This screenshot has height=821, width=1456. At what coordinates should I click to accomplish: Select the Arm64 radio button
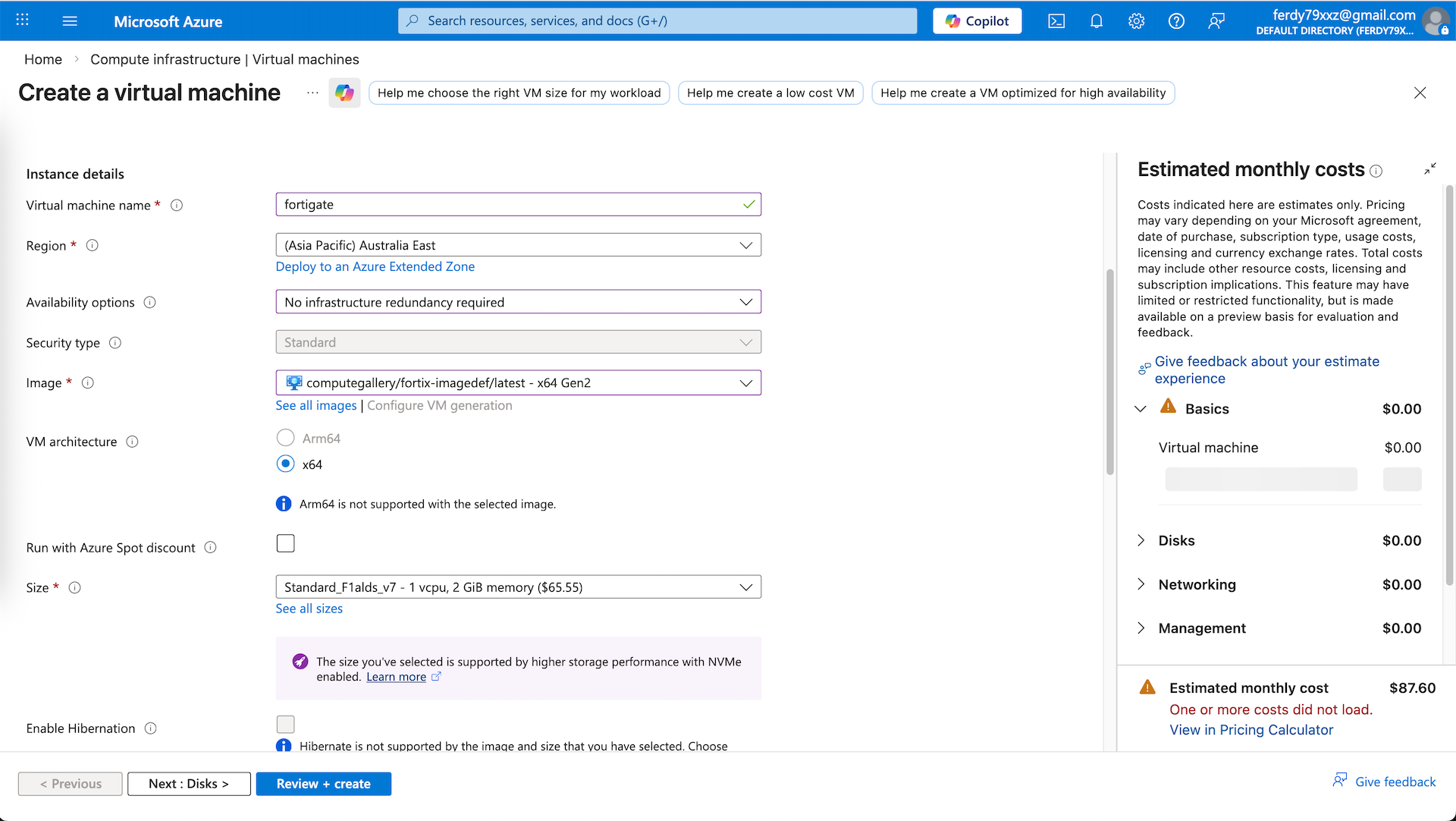click(x=285, y=438)
